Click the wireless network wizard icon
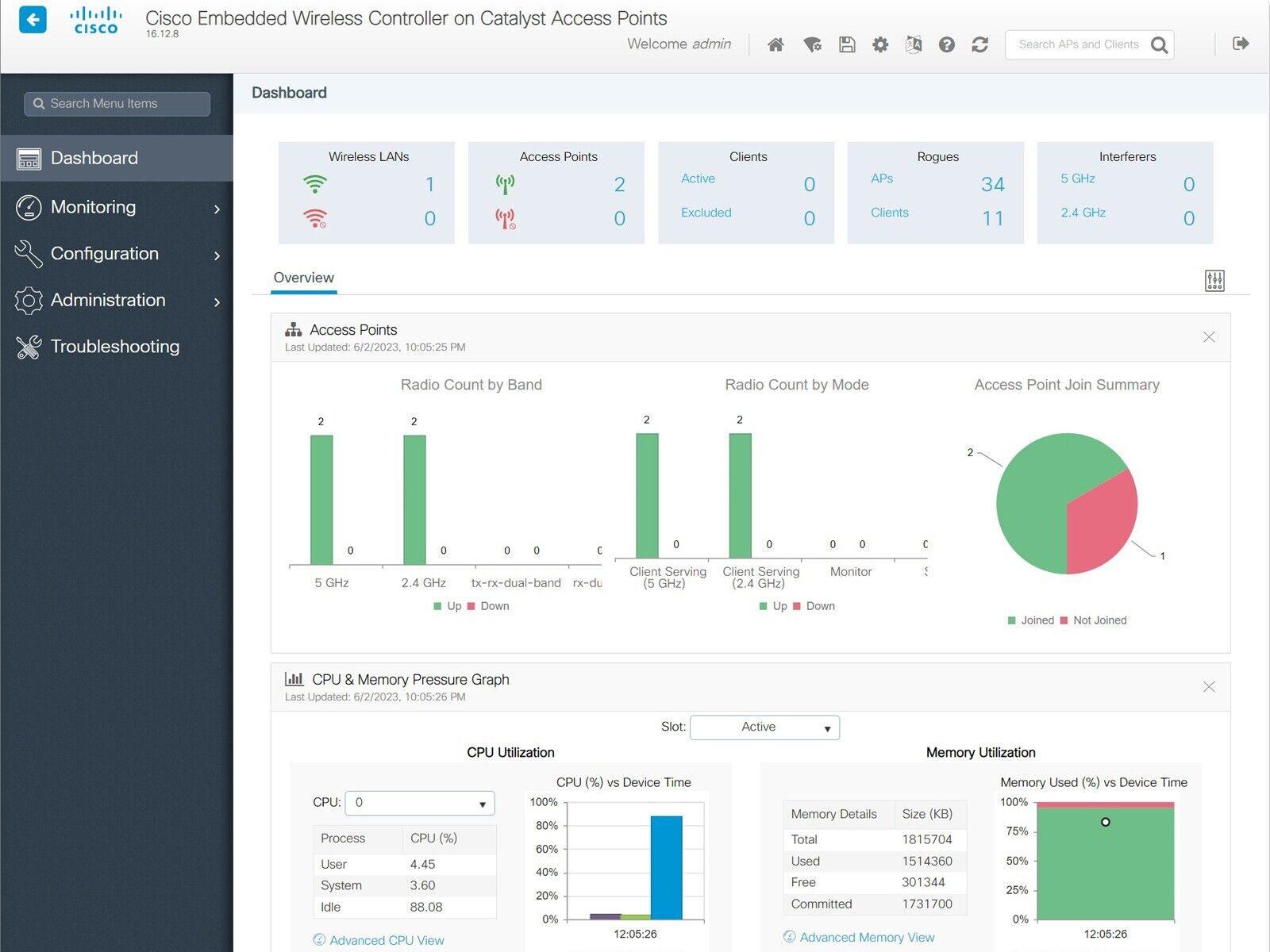The height and width of the screenshot is (952, 1270). tap(812, 44)
